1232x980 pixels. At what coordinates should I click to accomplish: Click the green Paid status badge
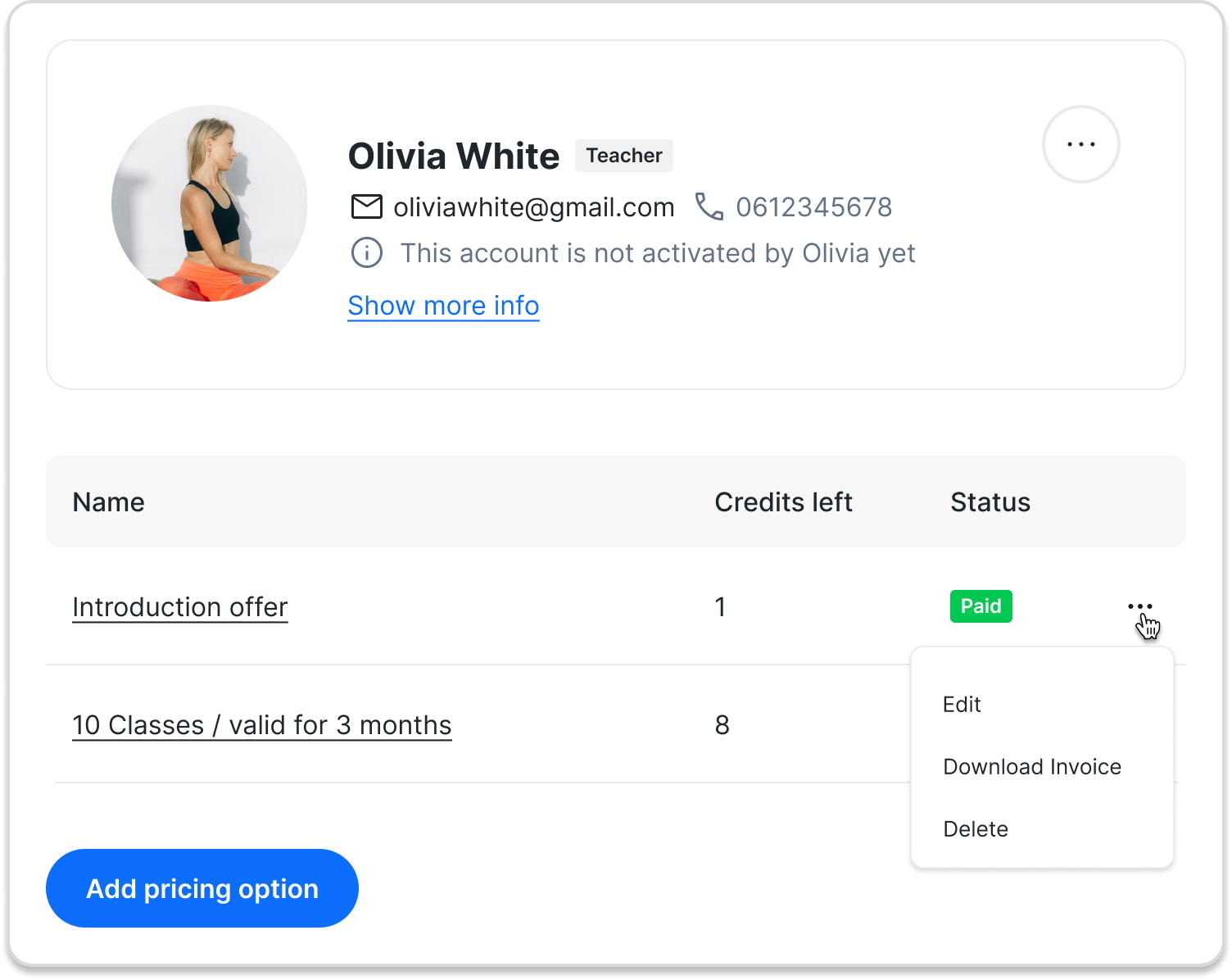(981, 606)
